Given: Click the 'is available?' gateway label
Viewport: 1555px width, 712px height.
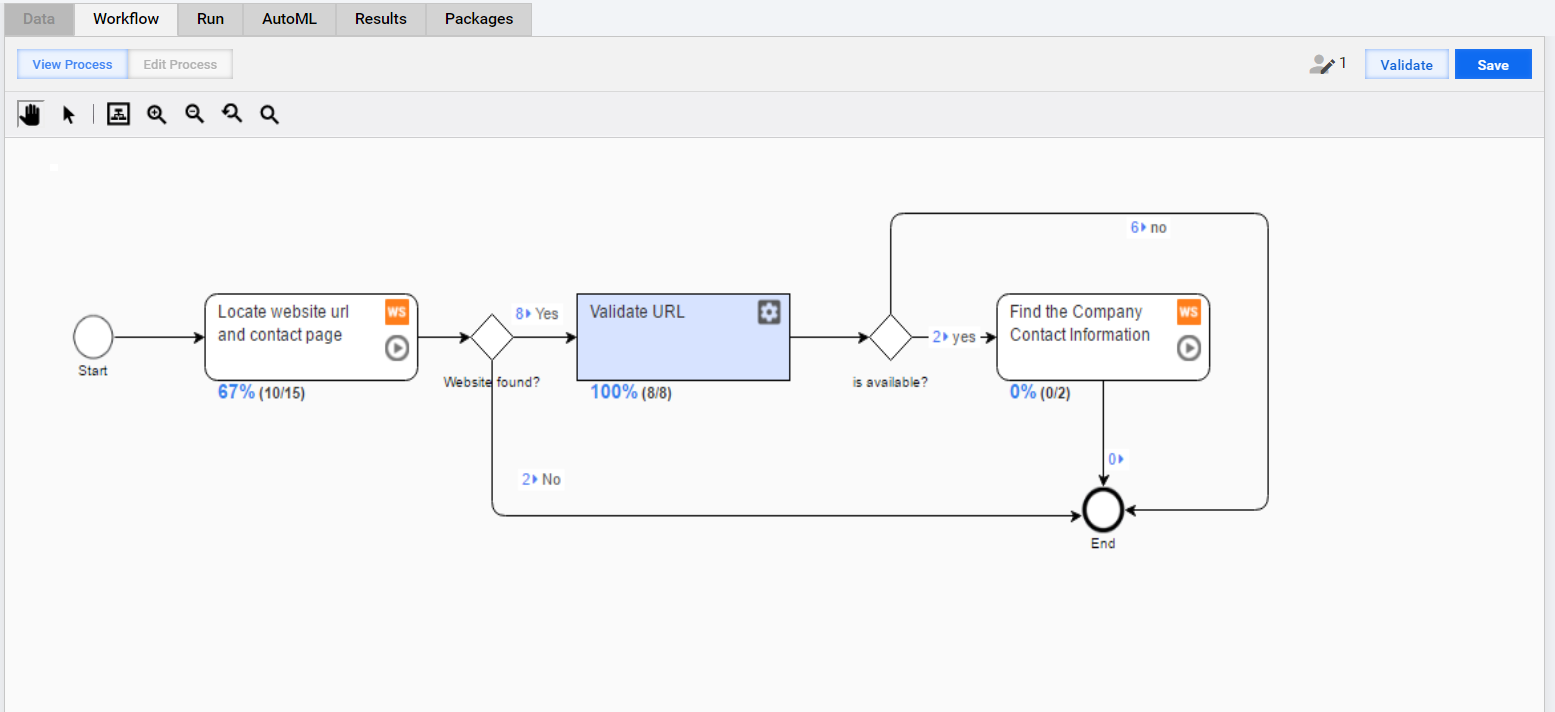Looking at the screenshot, I should [890, 382].
